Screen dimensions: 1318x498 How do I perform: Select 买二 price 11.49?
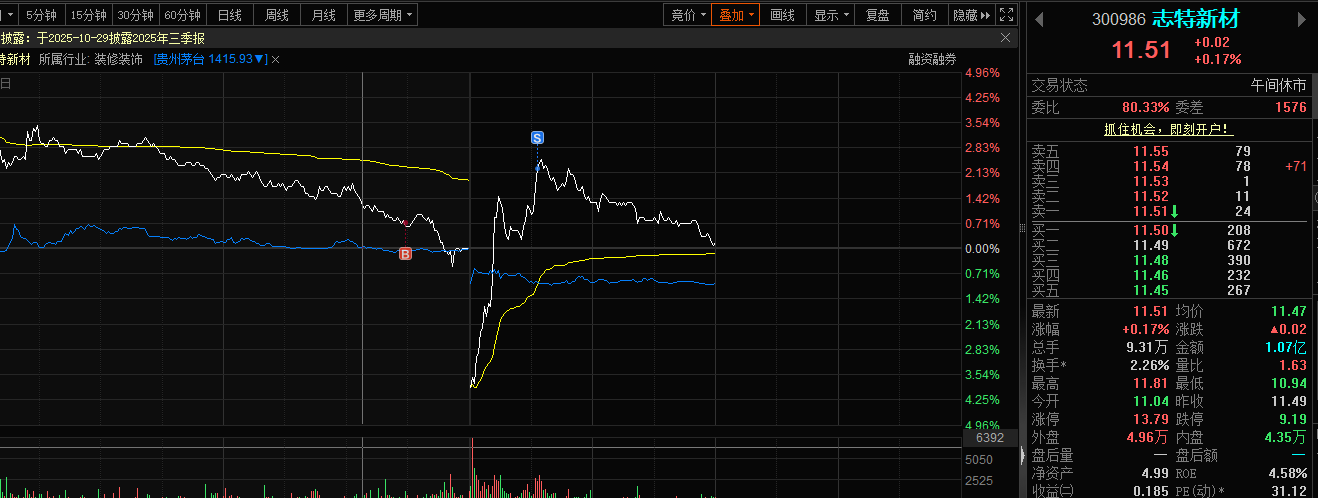[1150, 245]
